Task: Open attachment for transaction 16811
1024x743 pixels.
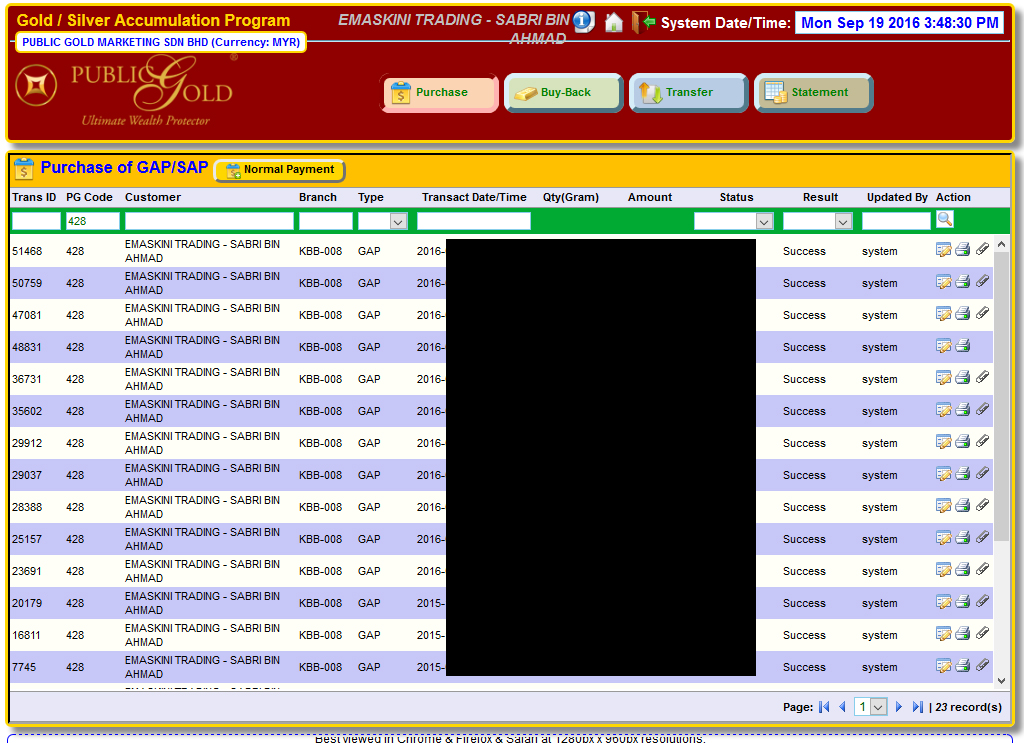Action: (x=982, y=633)
